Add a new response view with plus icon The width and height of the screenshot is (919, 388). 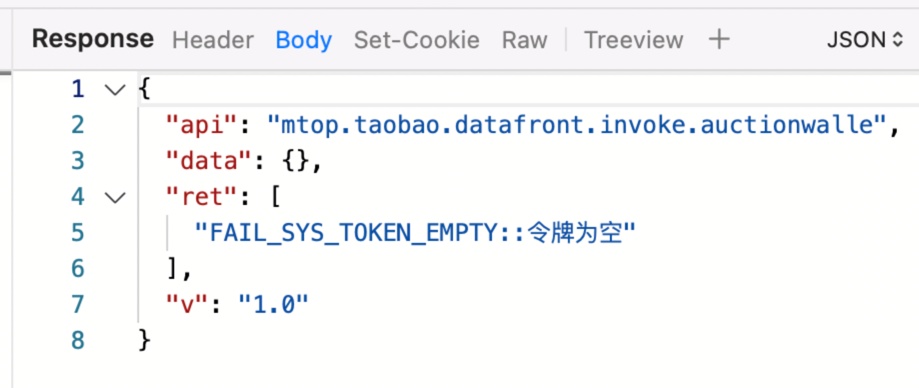coord(719,39)
